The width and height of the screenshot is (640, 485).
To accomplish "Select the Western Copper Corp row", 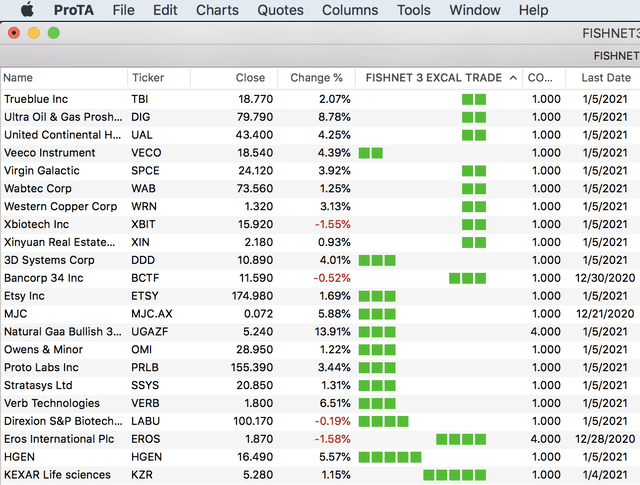I will (x=320, y=207).
